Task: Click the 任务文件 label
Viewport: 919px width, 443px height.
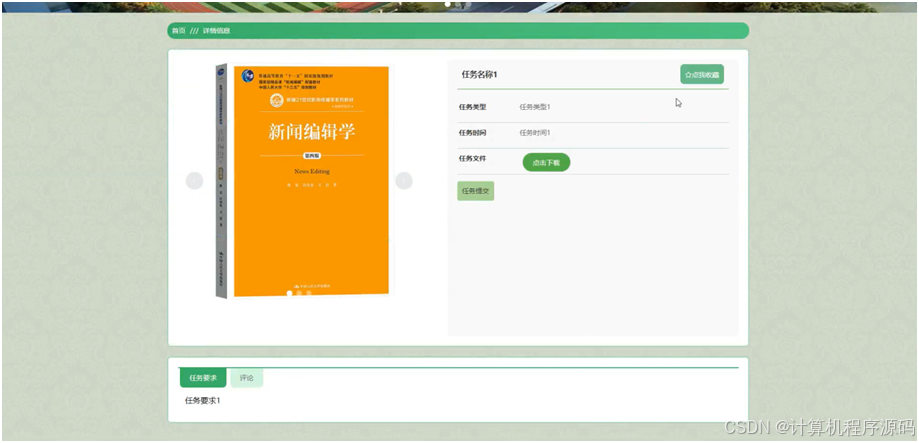Action: (x=472, y=159)
